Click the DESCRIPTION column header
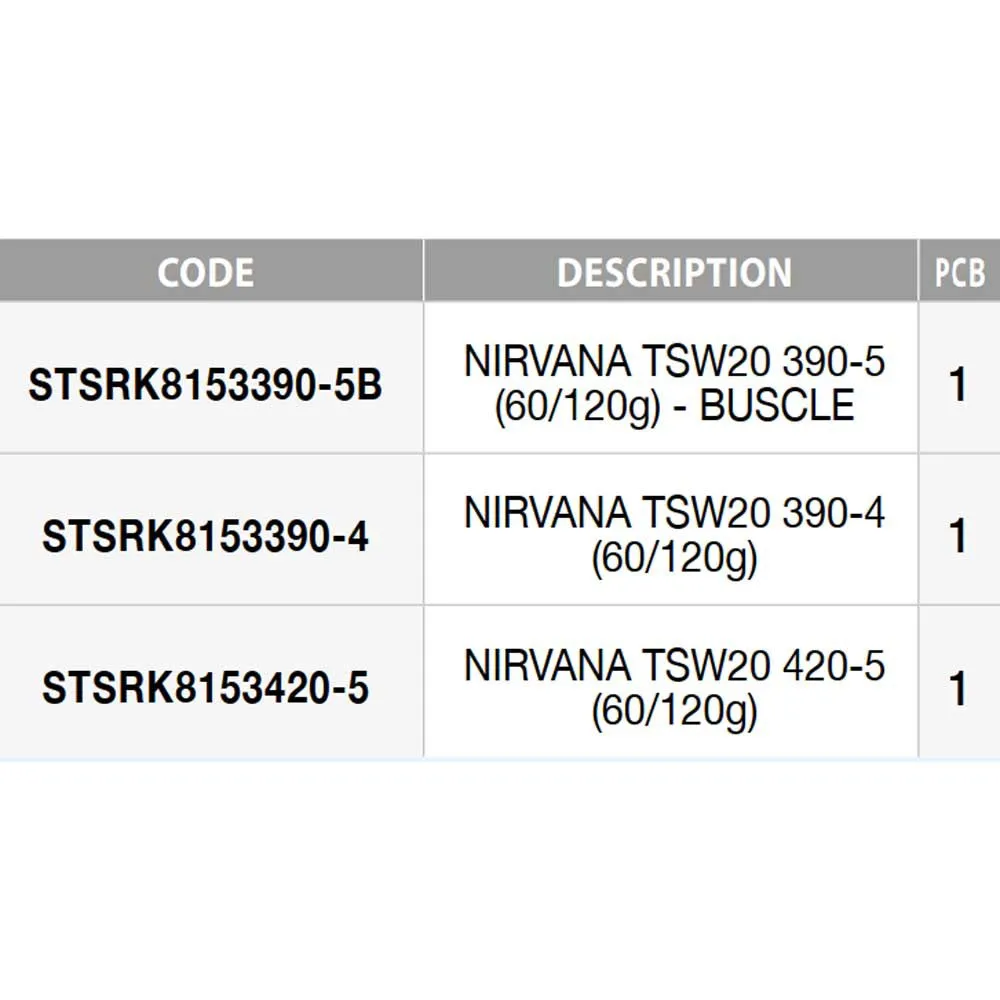This screenshot has width=1000, height=1000. point(674,272)
